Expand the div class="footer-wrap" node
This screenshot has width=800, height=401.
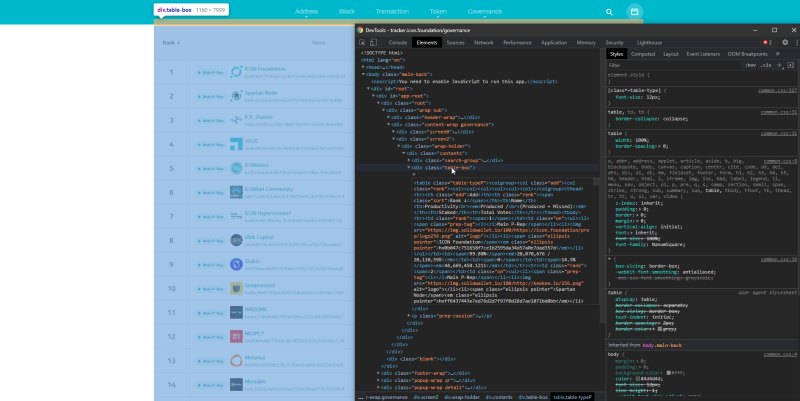point(379,373)
